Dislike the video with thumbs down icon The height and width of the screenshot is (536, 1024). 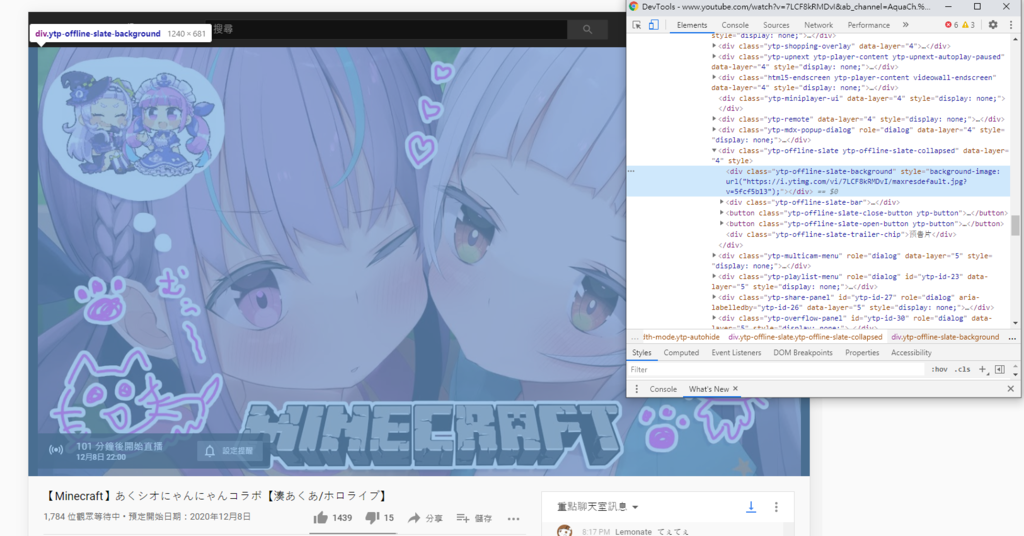[372, 518]
